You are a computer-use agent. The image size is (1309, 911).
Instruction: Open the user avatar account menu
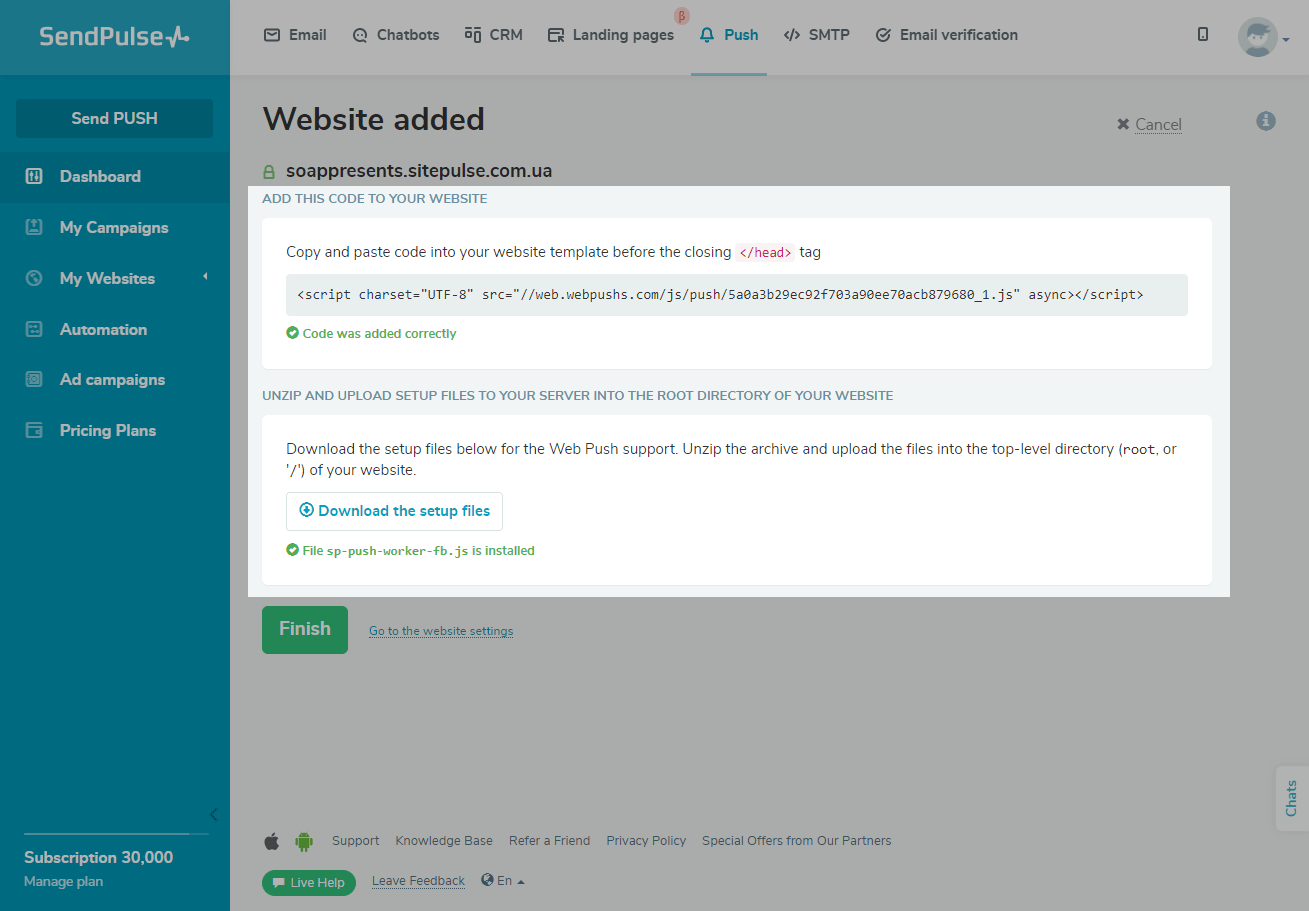coord(1263,37)
